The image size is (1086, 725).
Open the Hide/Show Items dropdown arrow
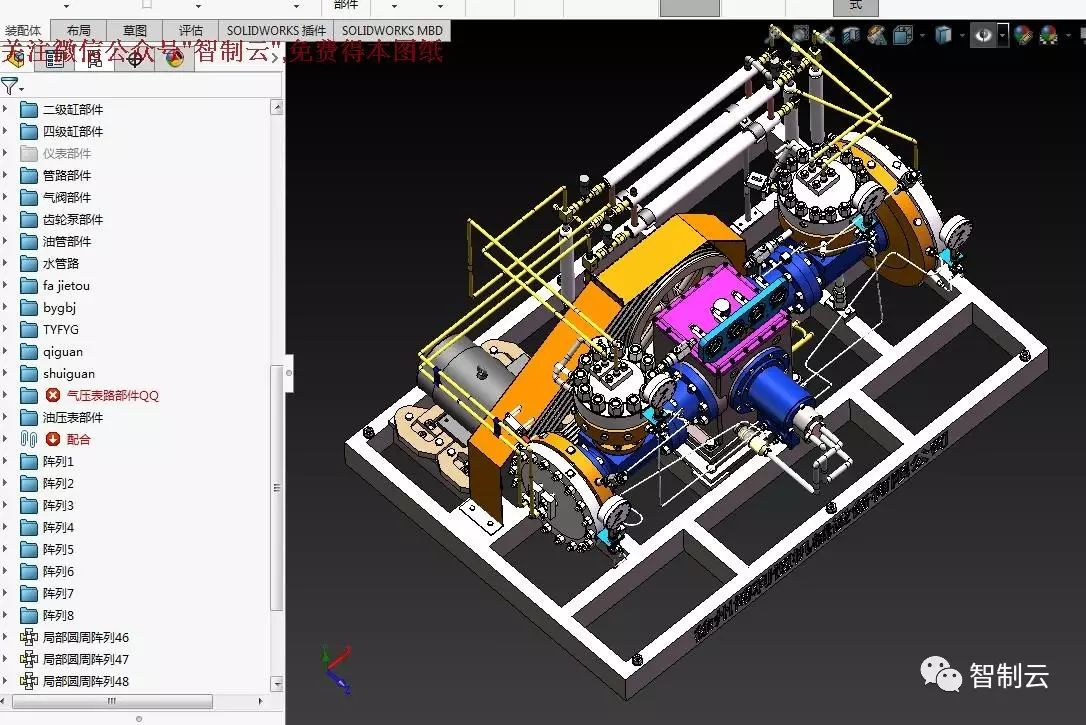point(1002,35)
